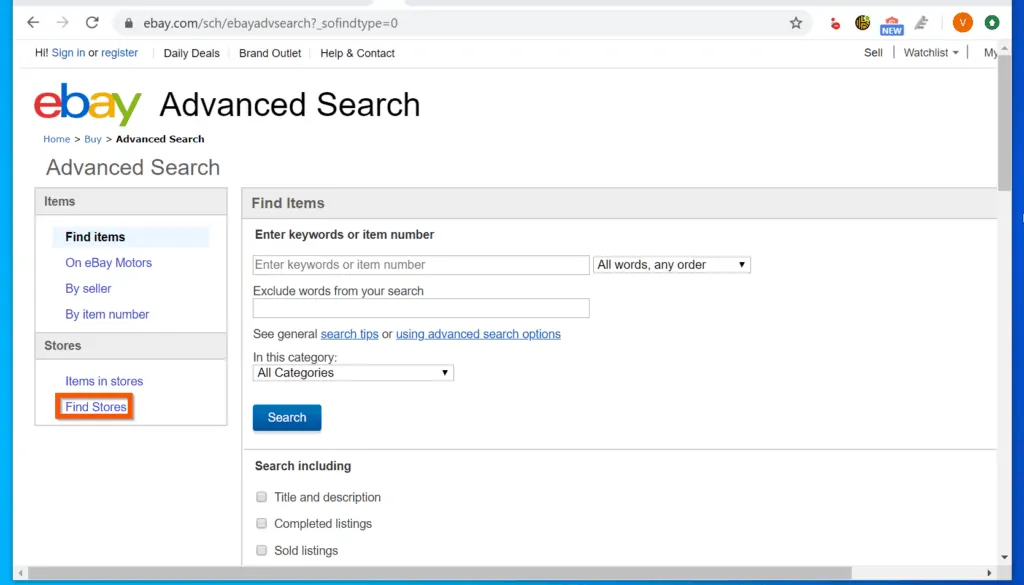Check the Title and description checkbox
Screen dimensions: 1024x585
point(261,497)
